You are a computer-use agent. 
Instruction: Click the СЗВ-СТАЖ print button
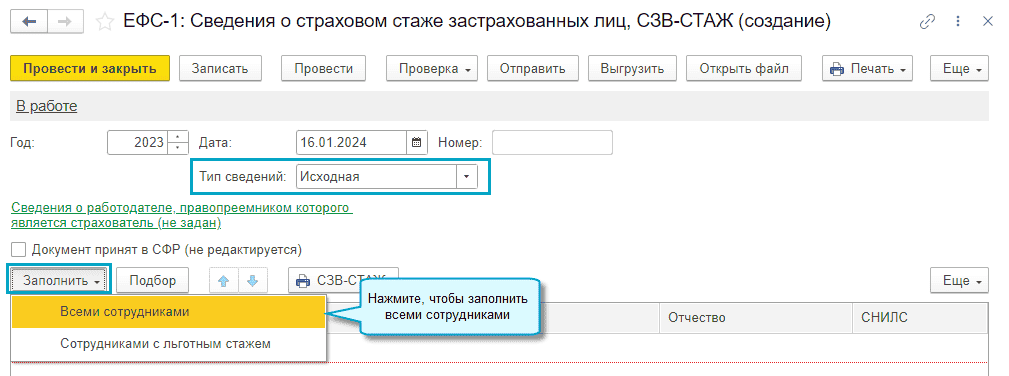tap(343, 281)
